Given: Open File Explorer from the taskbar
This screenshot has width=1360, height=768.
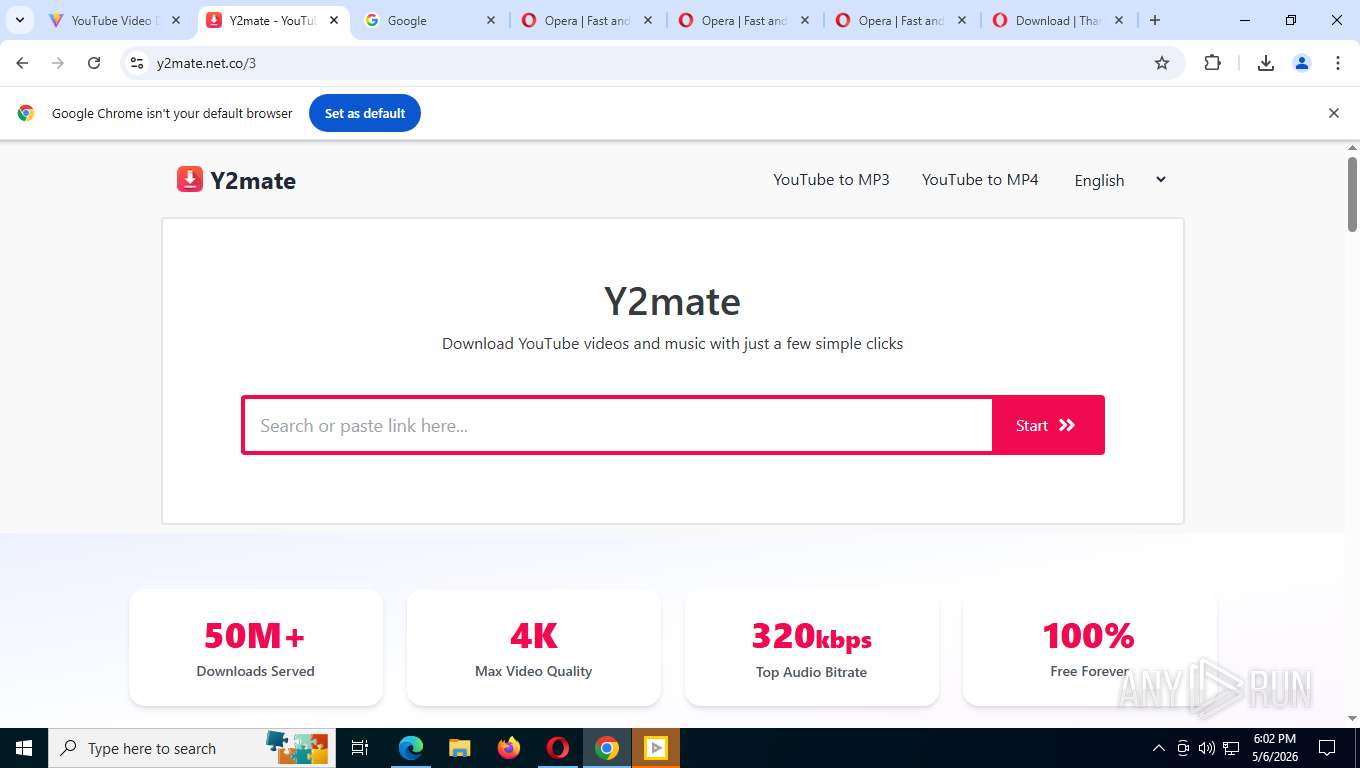Looking at the screenshot, I should 460,748.
